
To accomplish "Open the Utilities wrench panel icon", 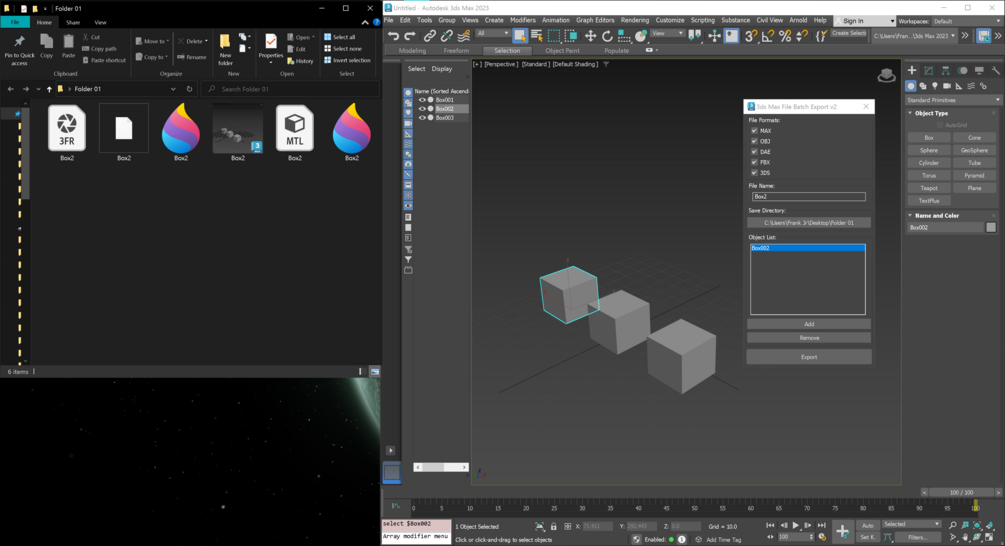I will (995, 70).
